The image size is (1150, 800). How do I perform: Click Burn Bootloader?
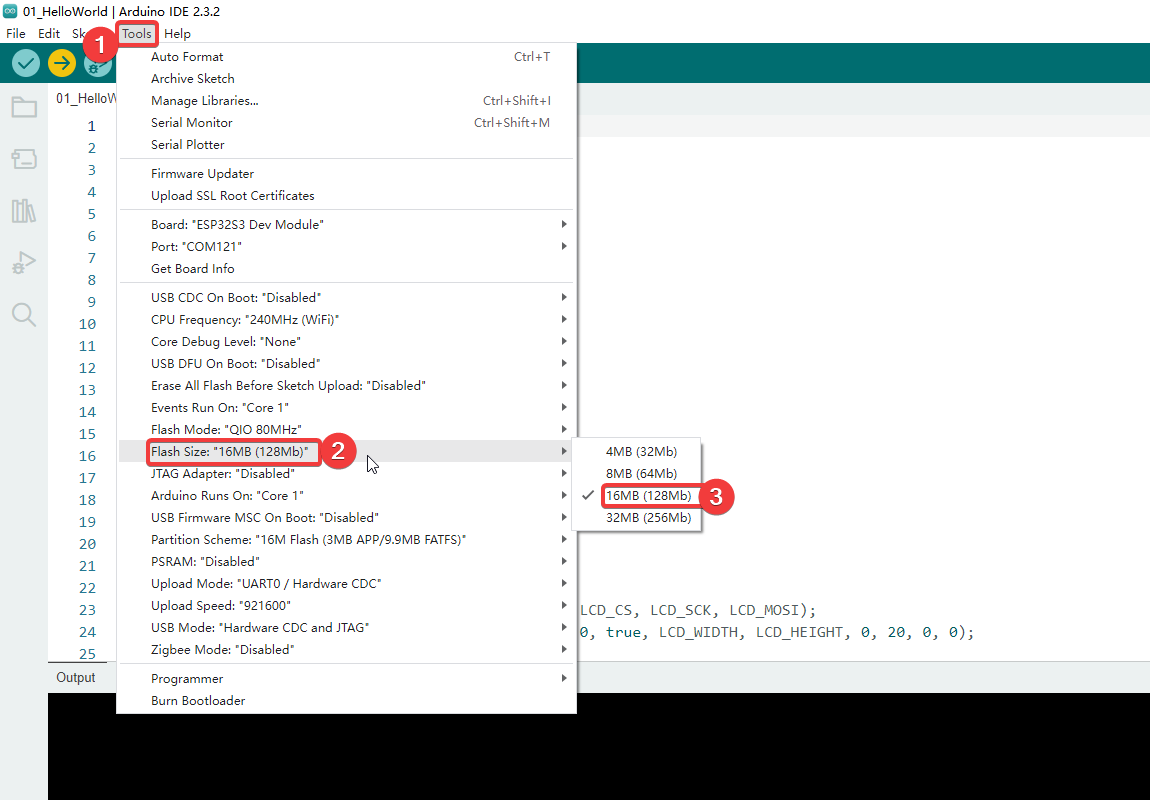coord(346,701)
